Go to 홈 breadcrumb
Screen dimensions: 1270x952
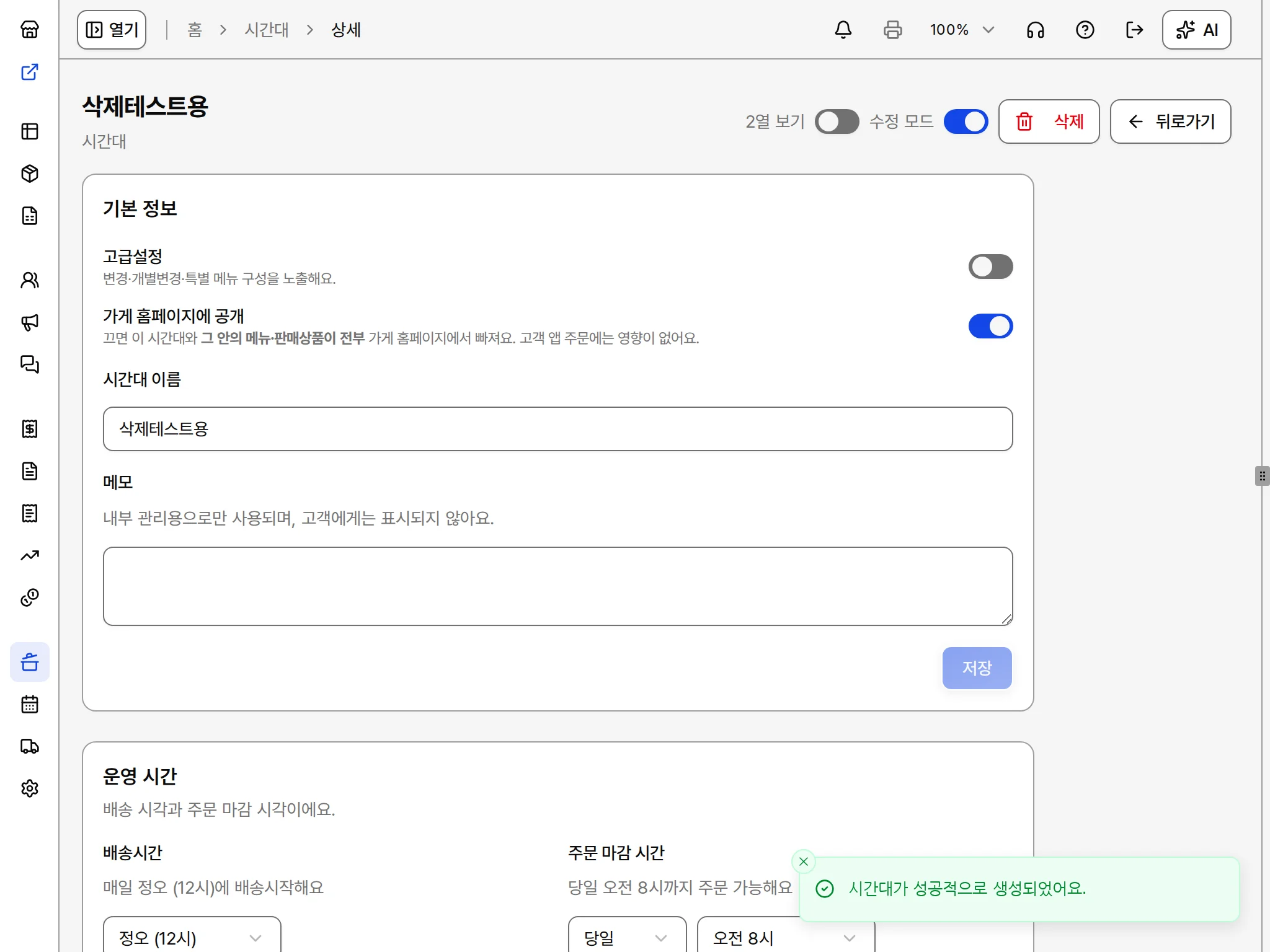[x=195, y=30]
